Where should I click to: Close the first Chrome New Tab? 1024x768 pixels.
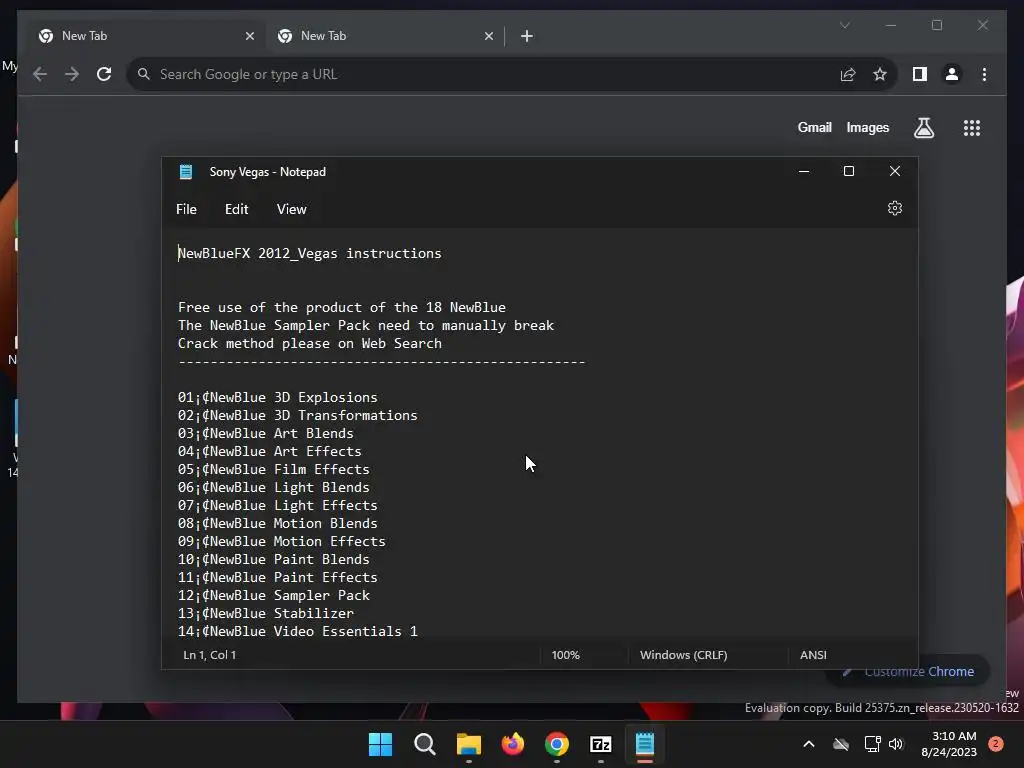(249, 36)
